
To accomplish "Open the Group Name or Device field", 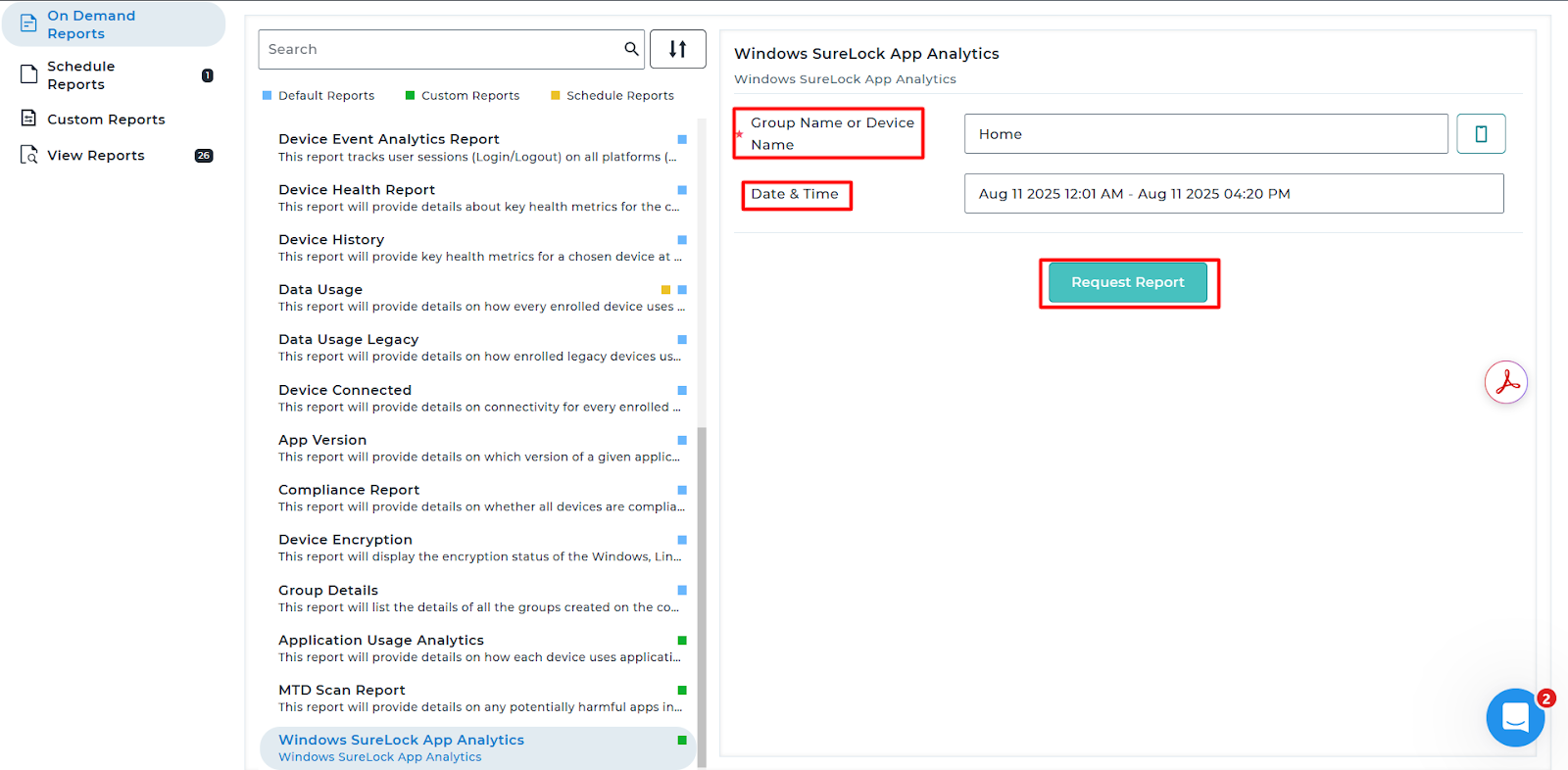I will pos(1205,134).
